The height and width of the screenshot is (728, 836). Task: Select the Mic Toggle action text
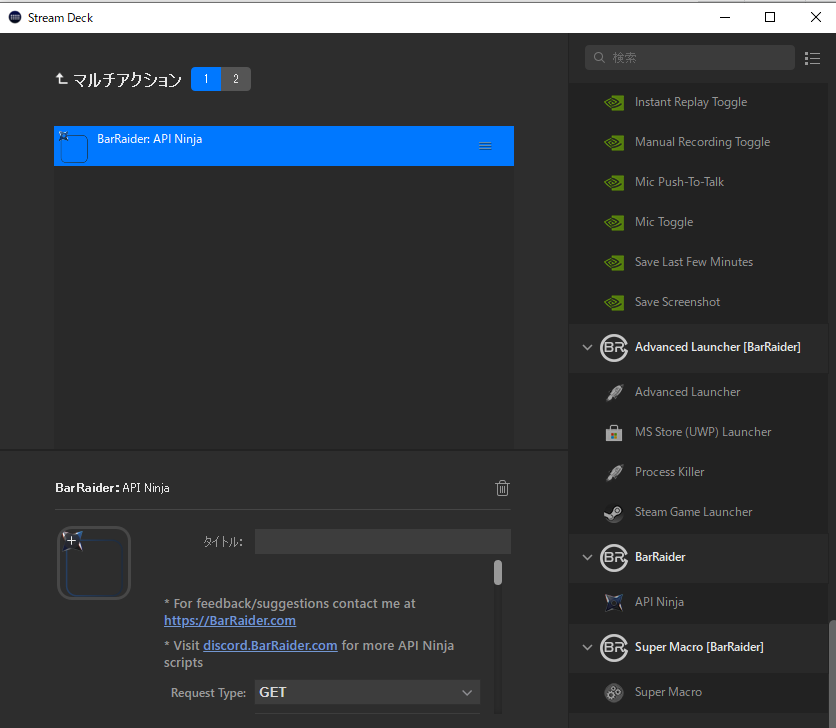tap(664, 222)
